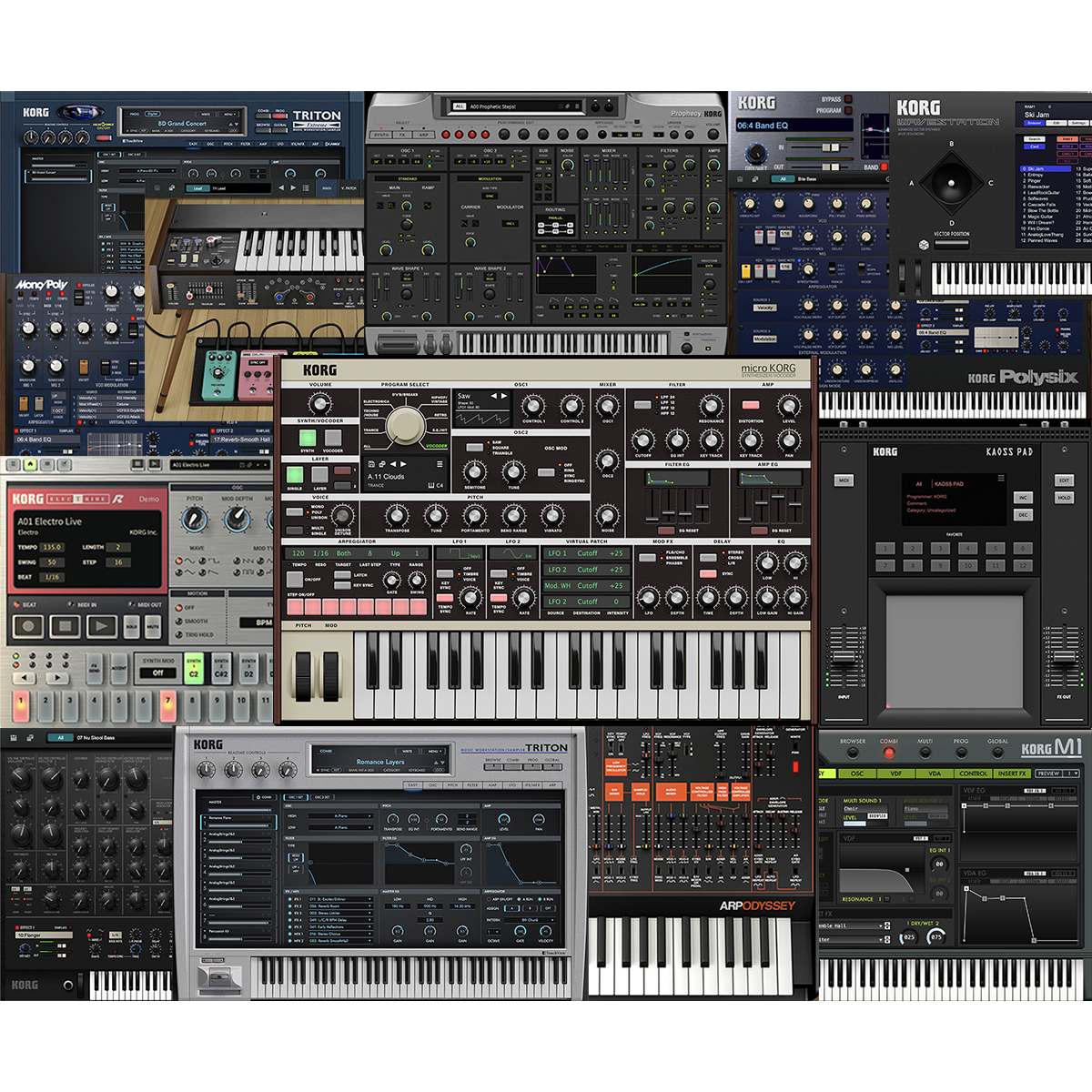This screenshot has height=1092, width=1092.
Task: Toggle Electribe MUTE button
Action: [x=153, y=627]
